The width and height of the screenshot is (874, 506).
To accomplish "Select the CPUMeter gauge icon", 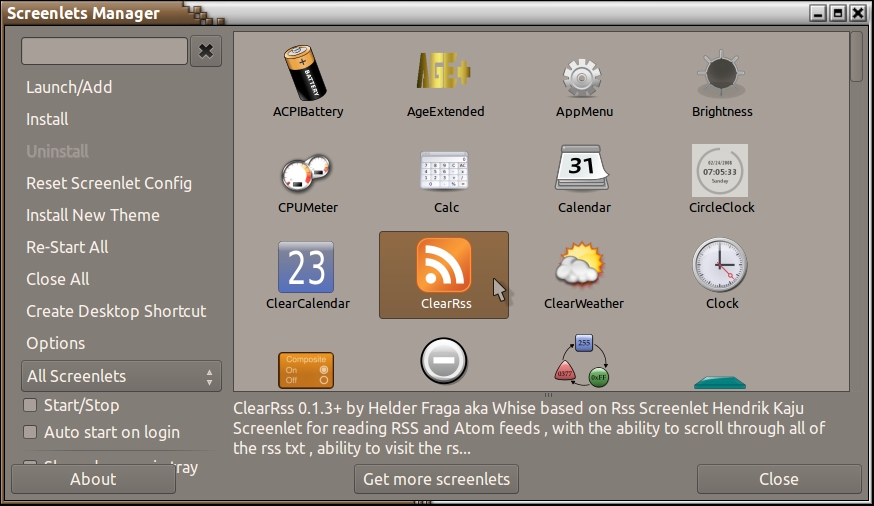I will click(307, 170).
